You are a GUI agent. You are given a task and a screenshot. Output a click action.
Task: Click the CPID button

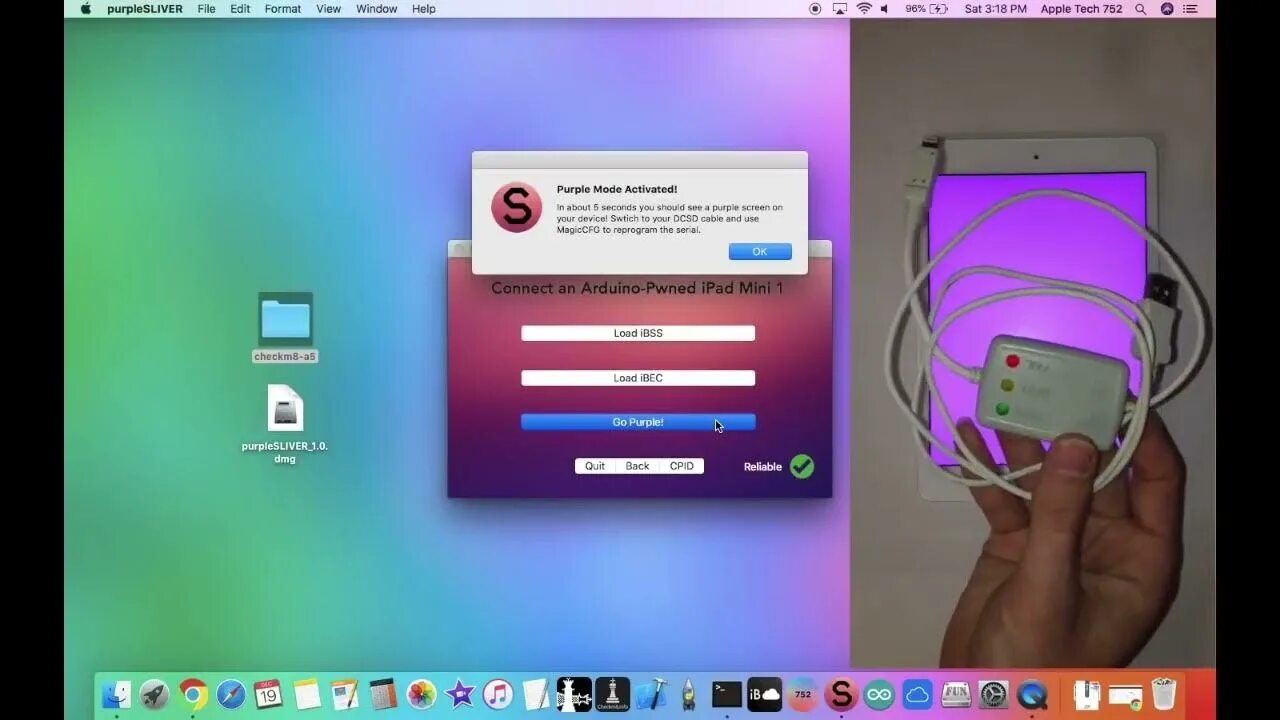[682, 466]
